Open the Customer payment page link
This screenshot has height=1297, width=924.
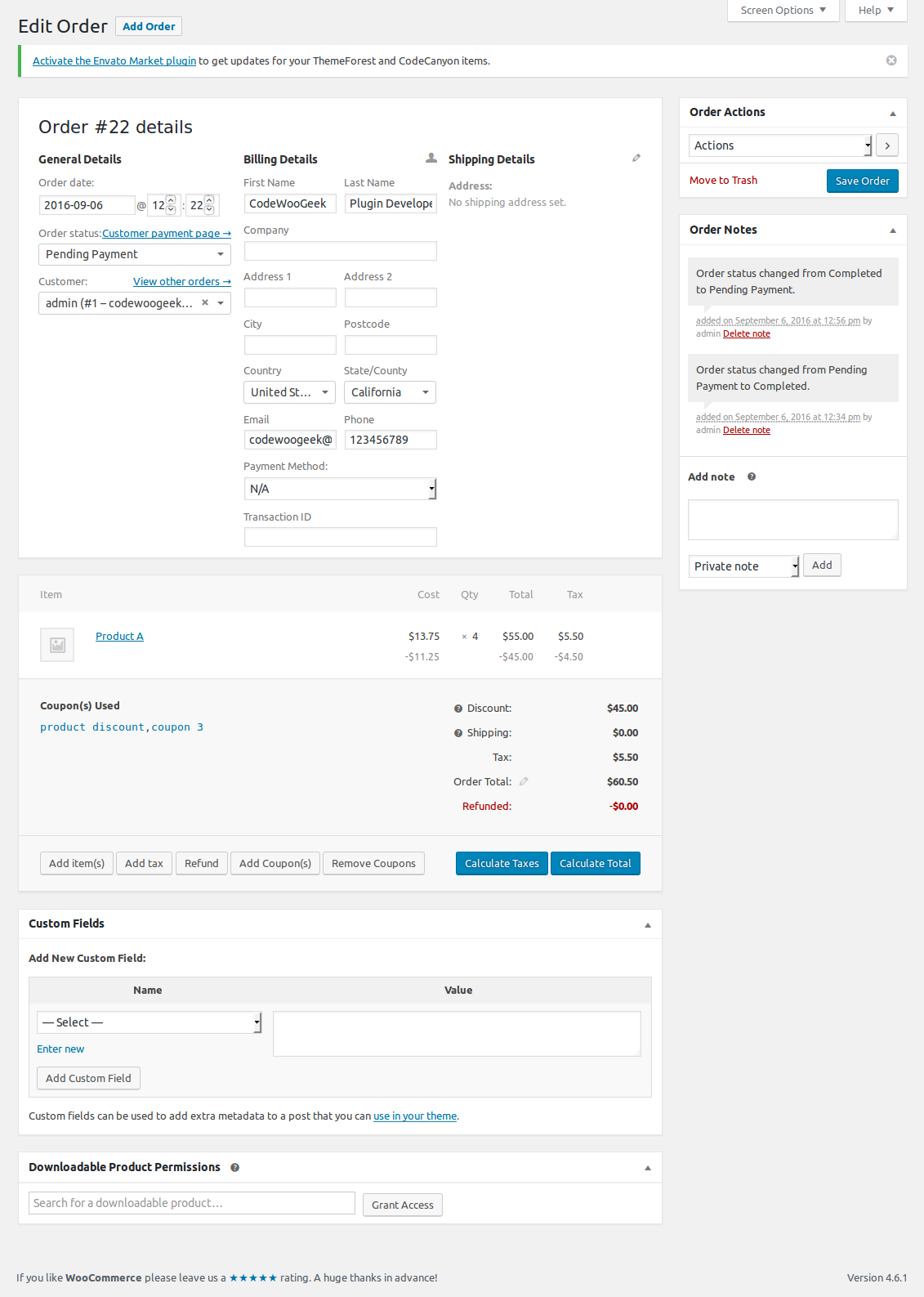(167, 233)
